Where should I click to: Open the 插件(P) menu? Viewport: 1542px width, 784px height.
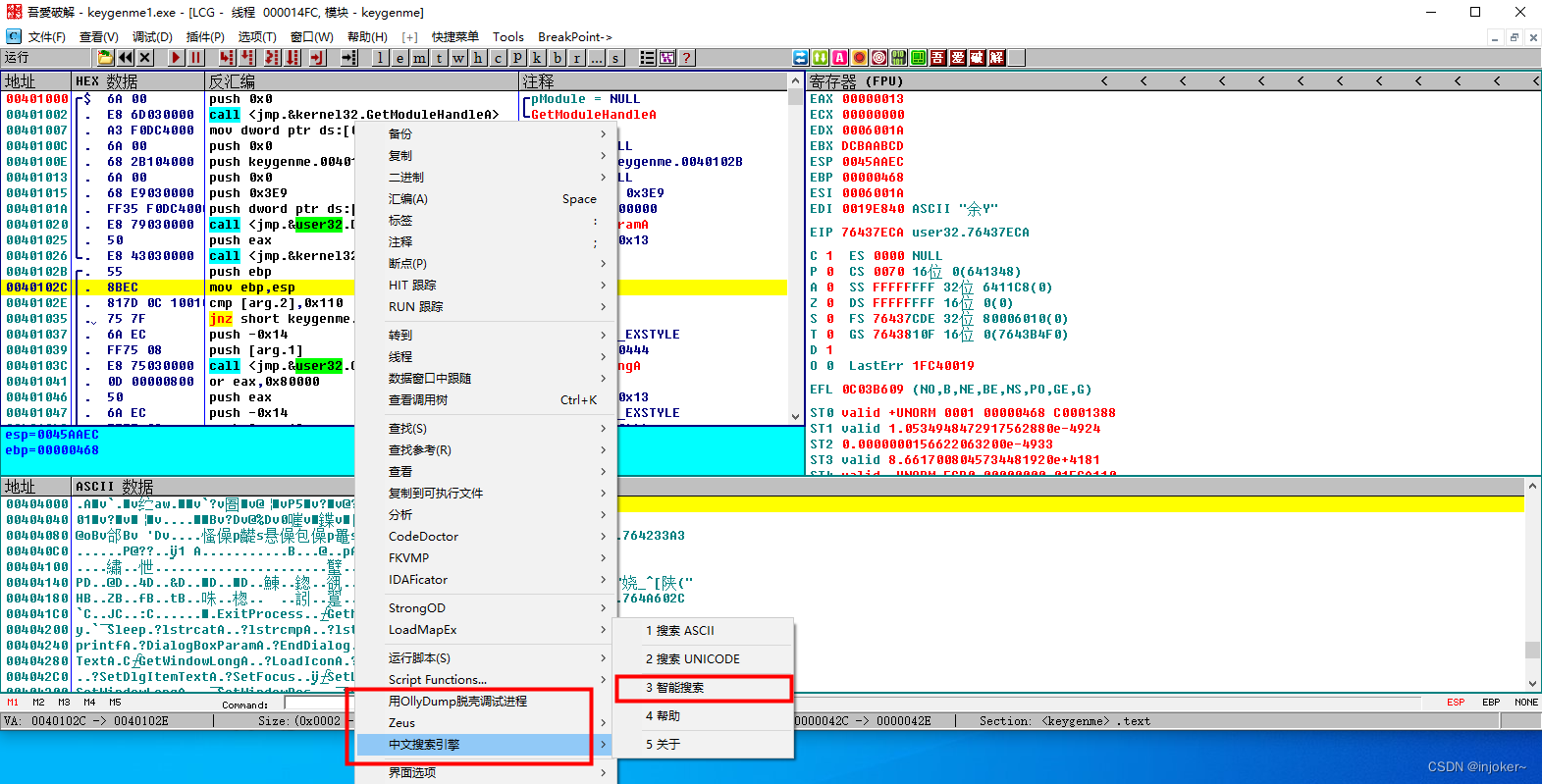click(x=205, y=36)
